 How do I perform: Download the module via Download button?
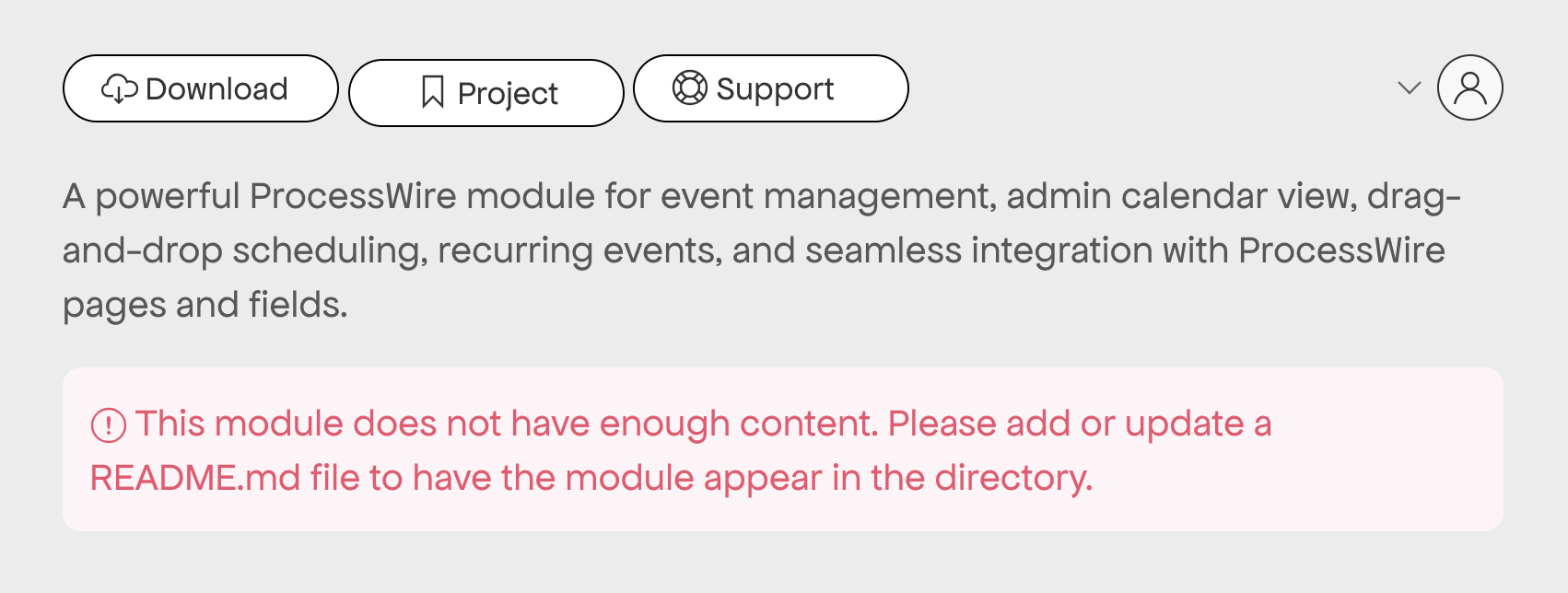click(201, 88)
